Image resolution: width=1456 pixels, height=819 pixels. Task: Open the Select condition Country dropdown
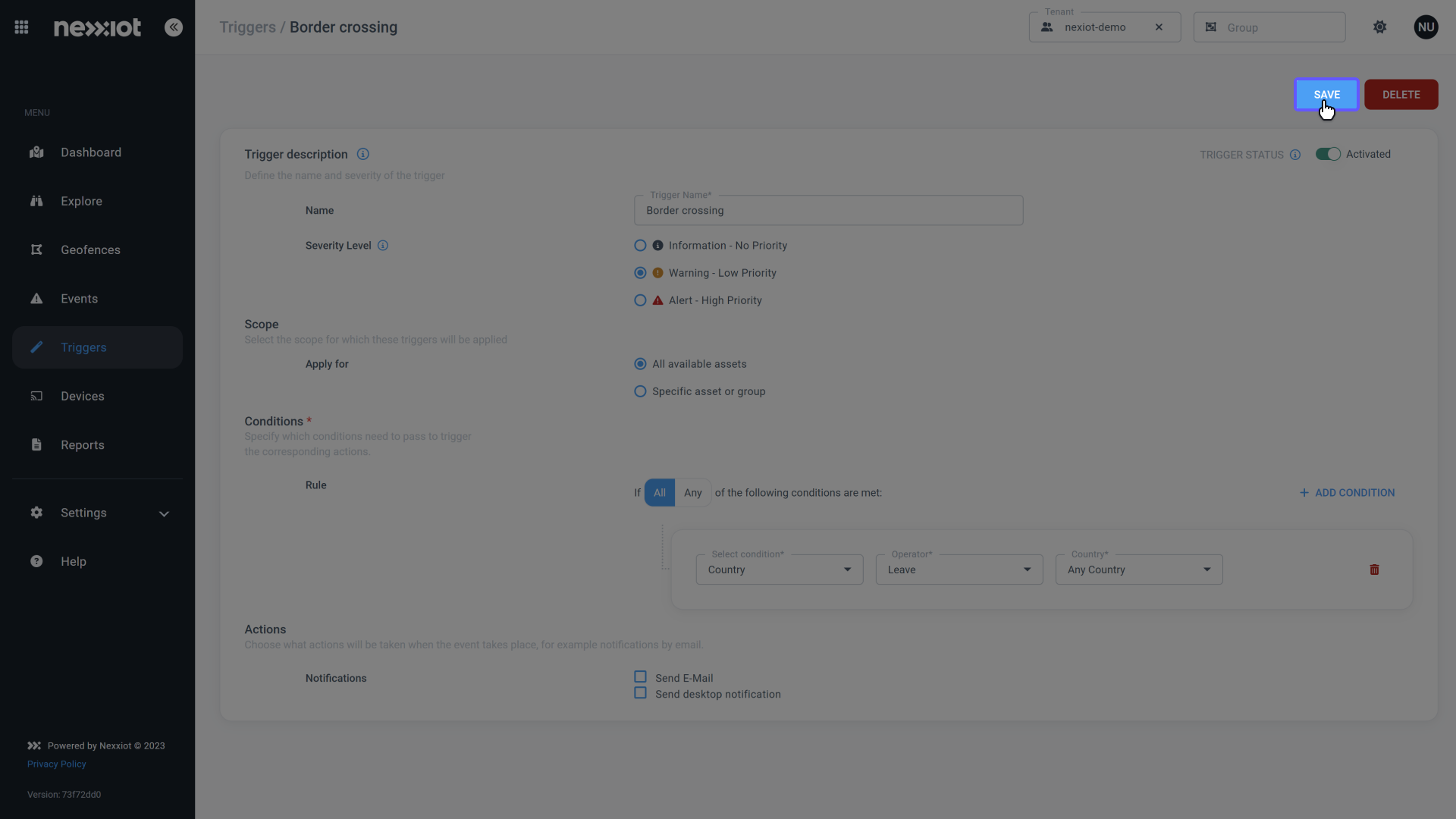[x=780, y=570]
